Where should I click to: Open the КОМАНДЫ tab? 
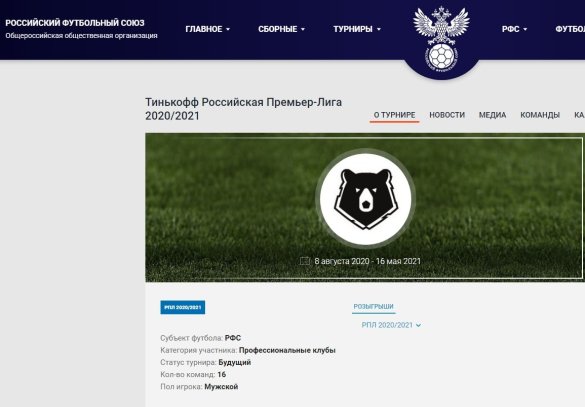540,115
